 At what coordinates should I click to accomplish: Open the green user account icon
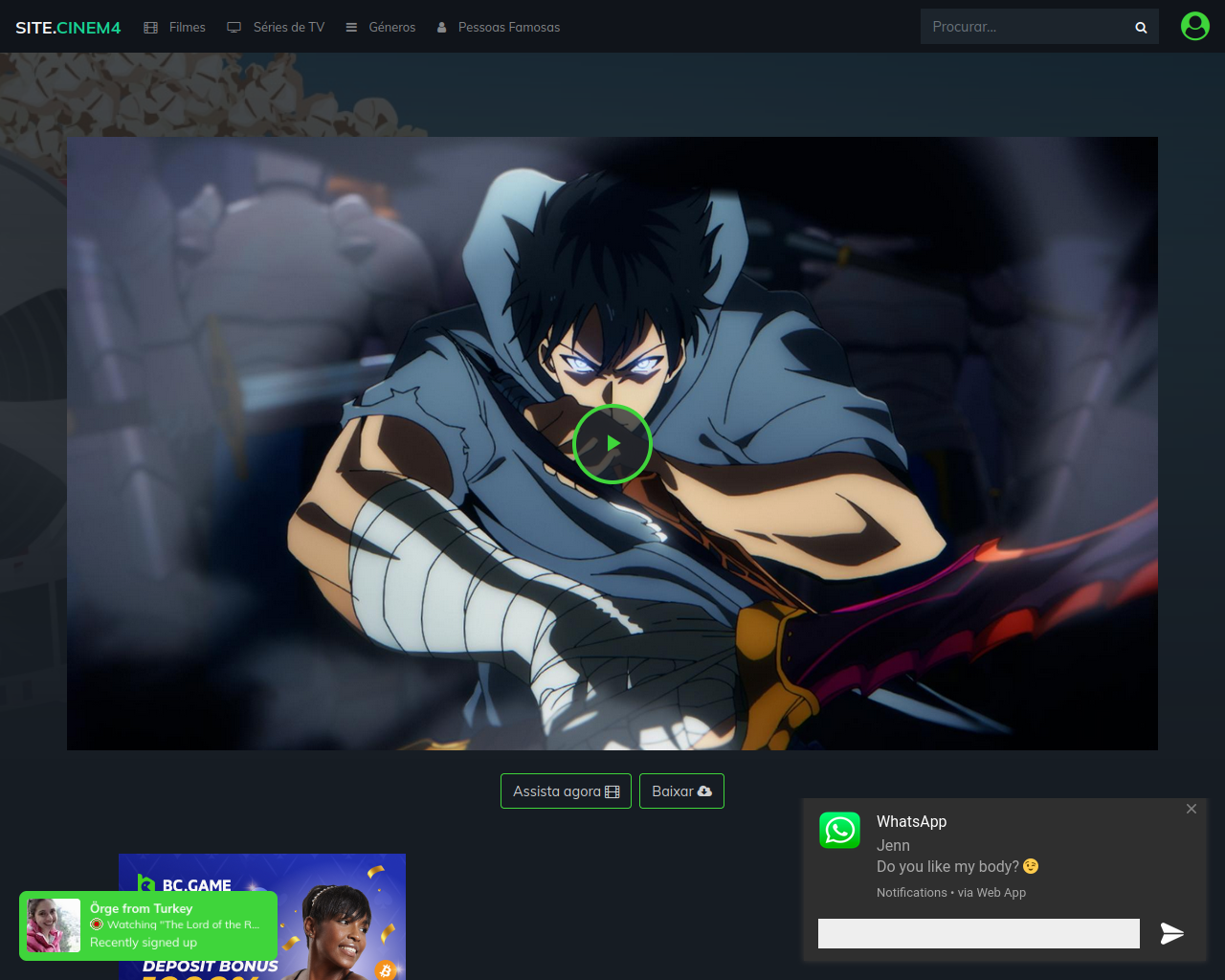pyautogui.click(x=1195, y=26)
